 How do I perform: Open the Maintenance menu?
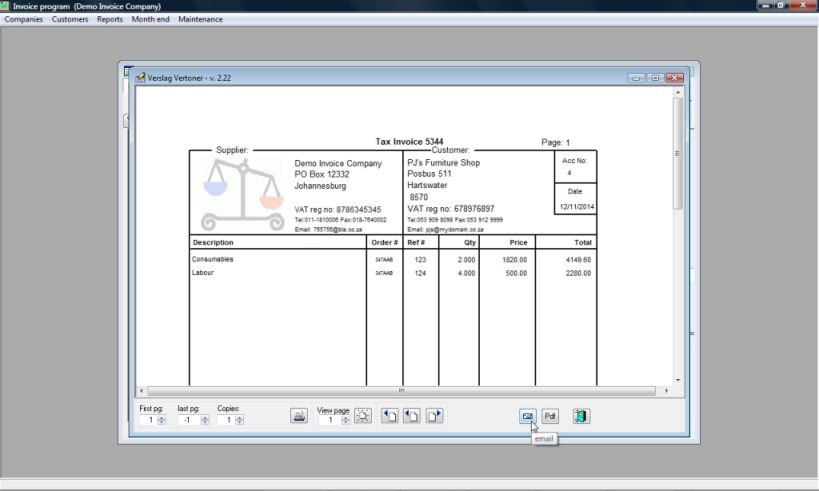pos(200,20)
